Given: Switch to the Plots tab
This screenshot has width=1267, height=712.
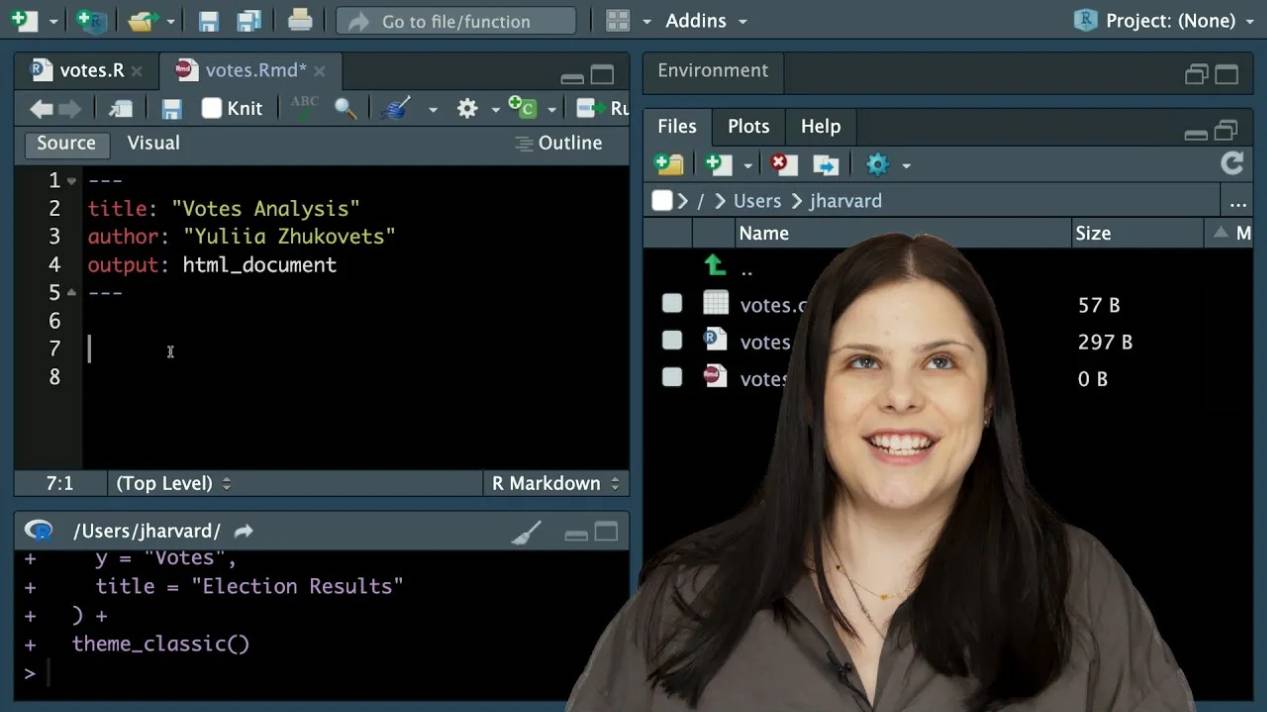Looking at the screenshot, I should tap(749, 126).
